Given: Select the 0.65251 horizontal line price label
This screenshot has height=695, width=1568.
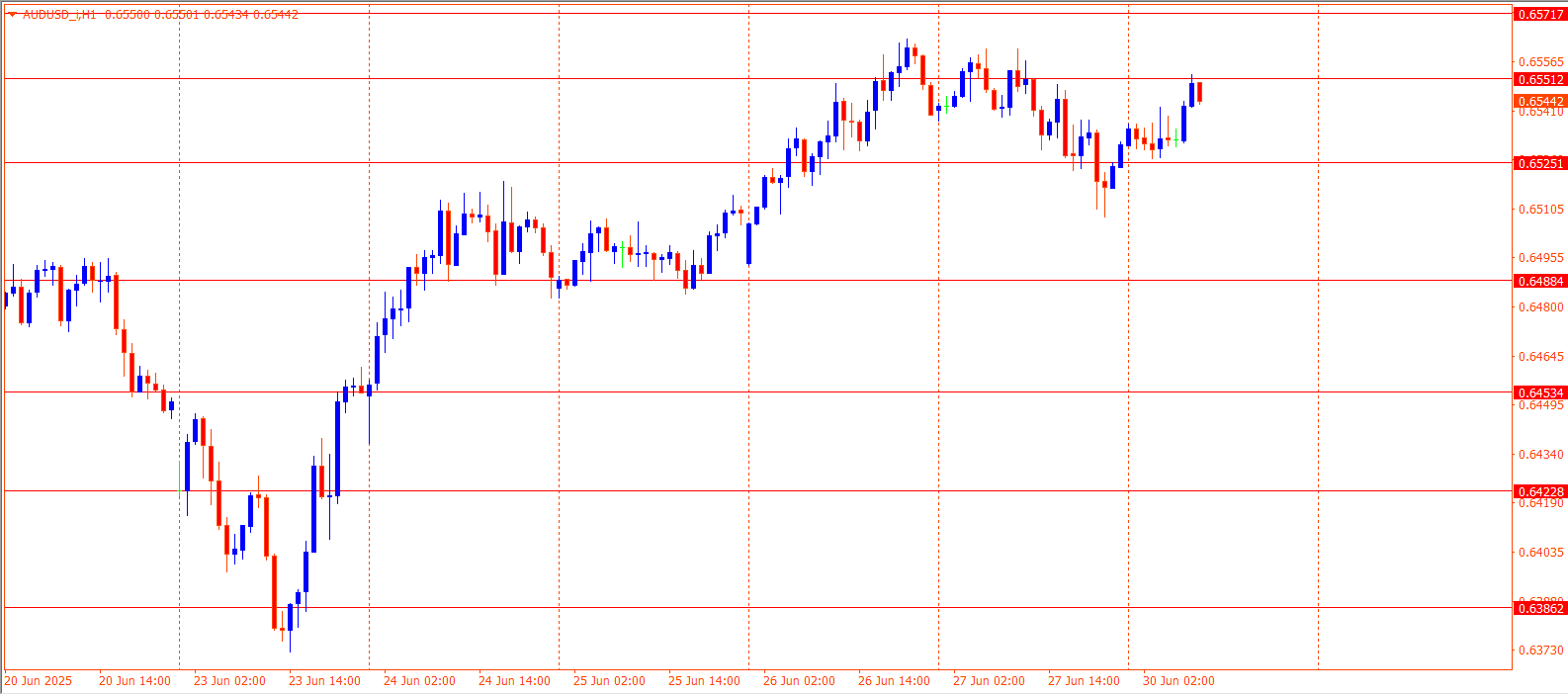Looking at the screenshot, I should click(x=1540, y=163).
